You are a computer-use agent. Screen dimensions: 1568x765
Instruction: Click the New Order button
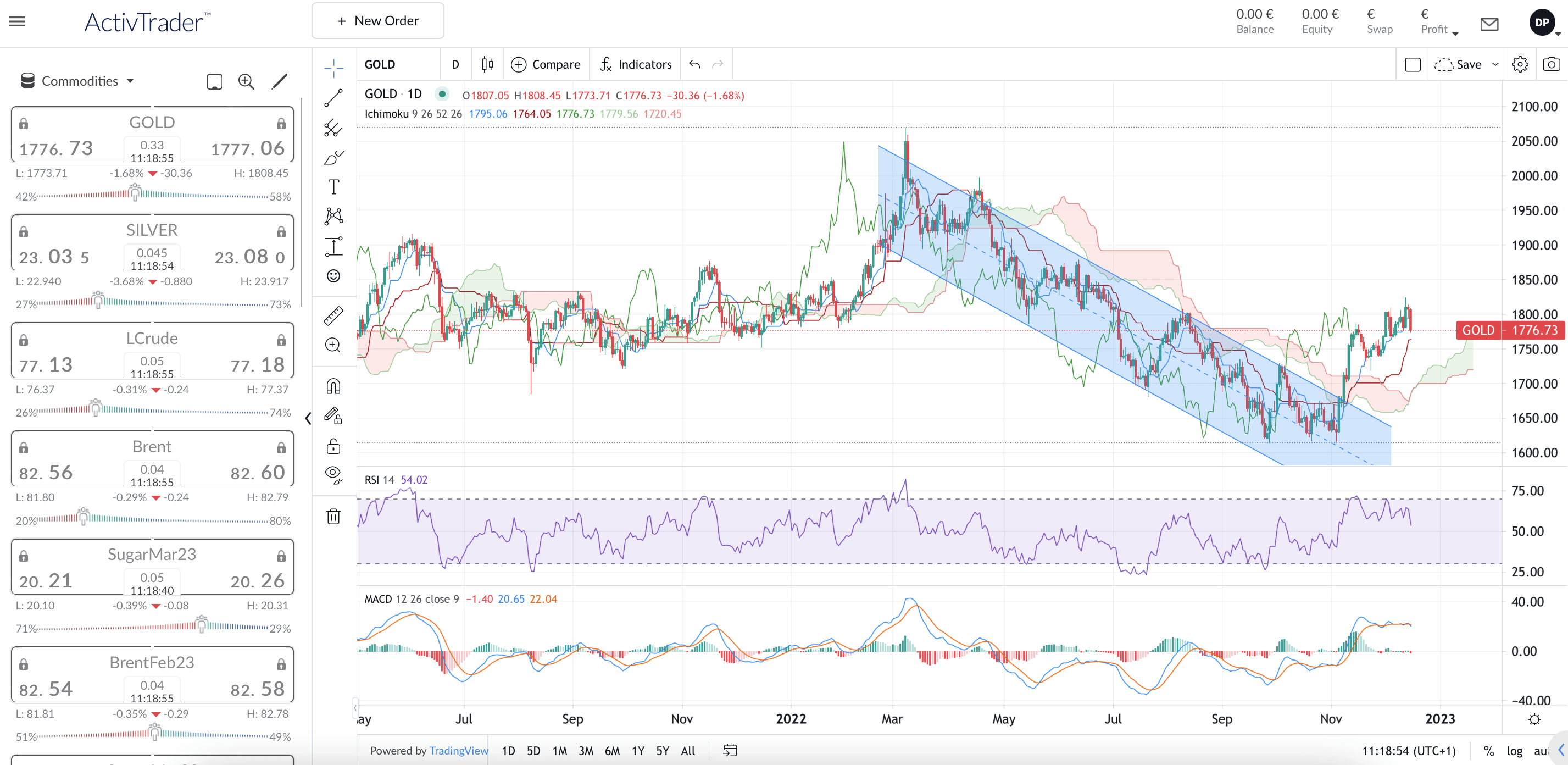pyautogui.click(x=378, y=21)
